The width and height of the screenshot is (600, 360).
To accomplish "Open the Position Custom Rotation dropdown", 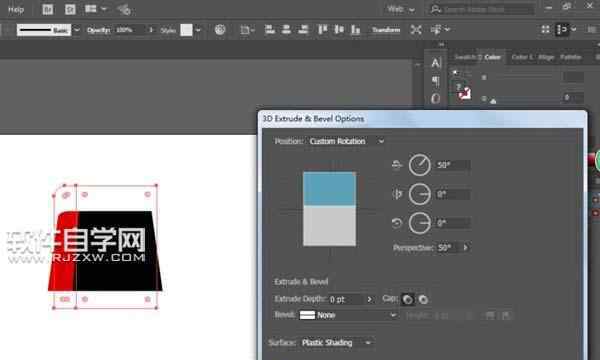I will (x=345, y=141).
